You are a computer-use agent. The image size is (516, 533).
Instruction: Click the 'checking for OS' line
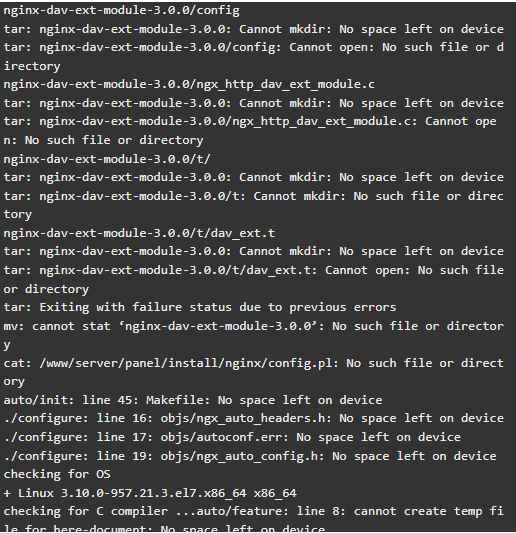(x=57, y=474)
